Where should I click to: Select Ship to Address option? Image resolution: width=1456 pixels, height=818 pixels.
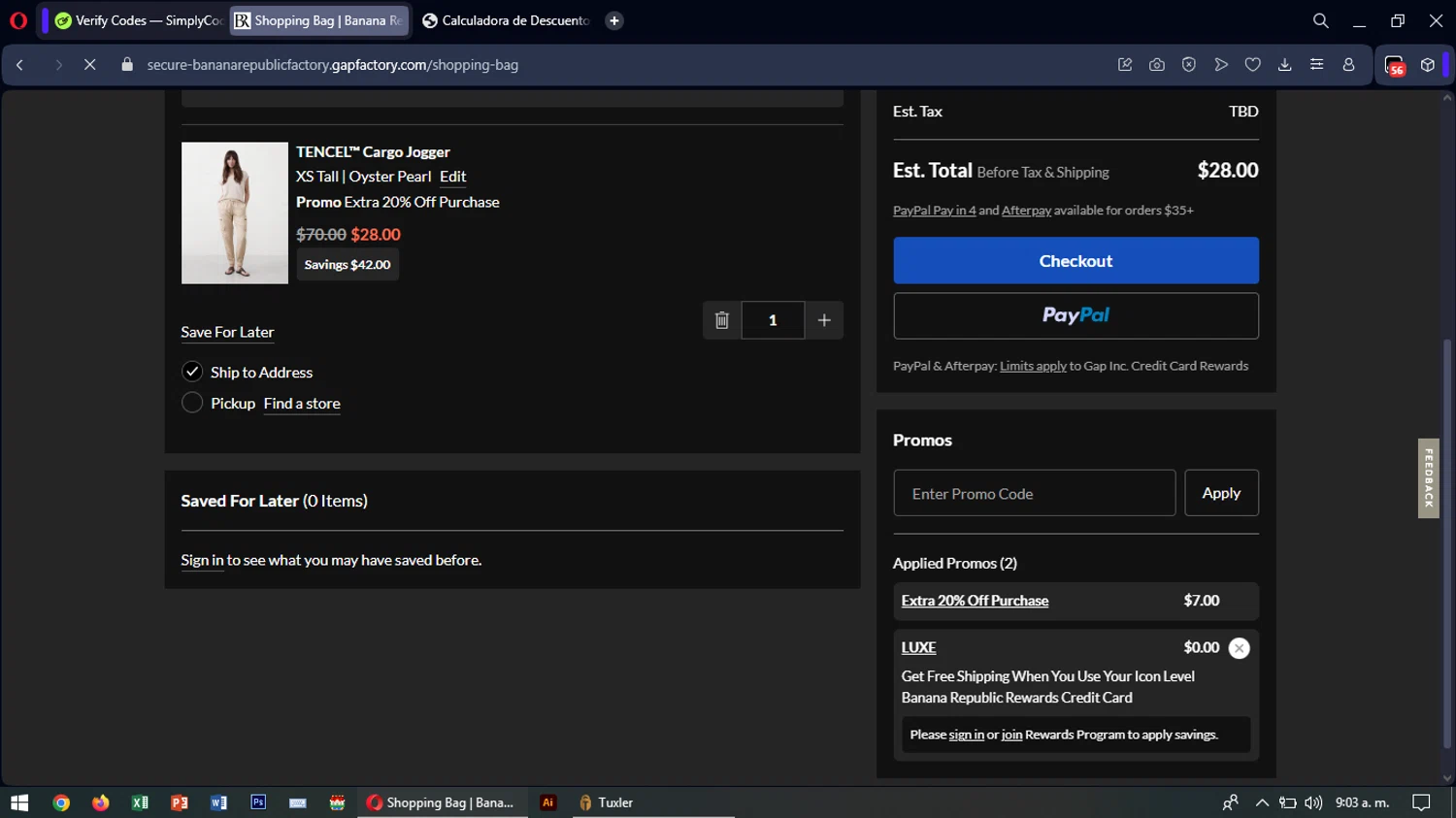(192, 372)
